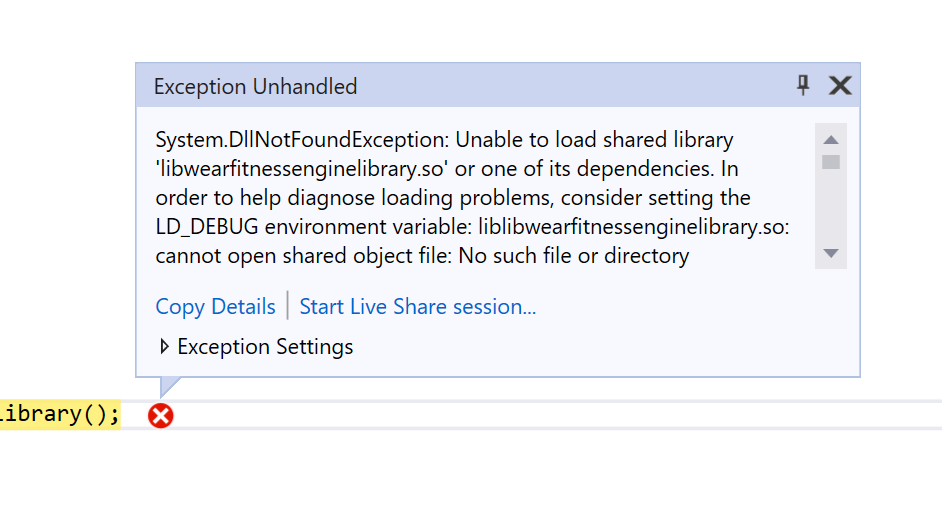Click the exception message scrollbar thumb

tap(831, 162)
